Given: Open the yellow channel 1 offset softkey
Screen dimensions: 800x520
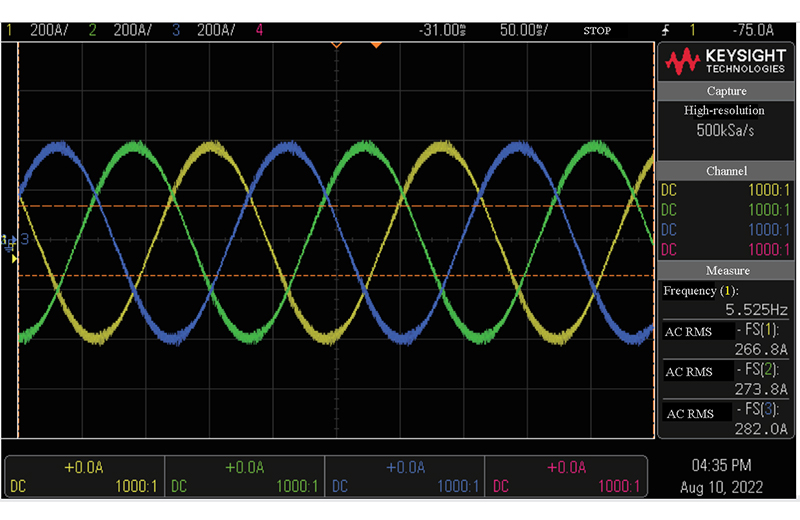Looking at the screenshot, I should pyautogui.click(x=84, y=477).
